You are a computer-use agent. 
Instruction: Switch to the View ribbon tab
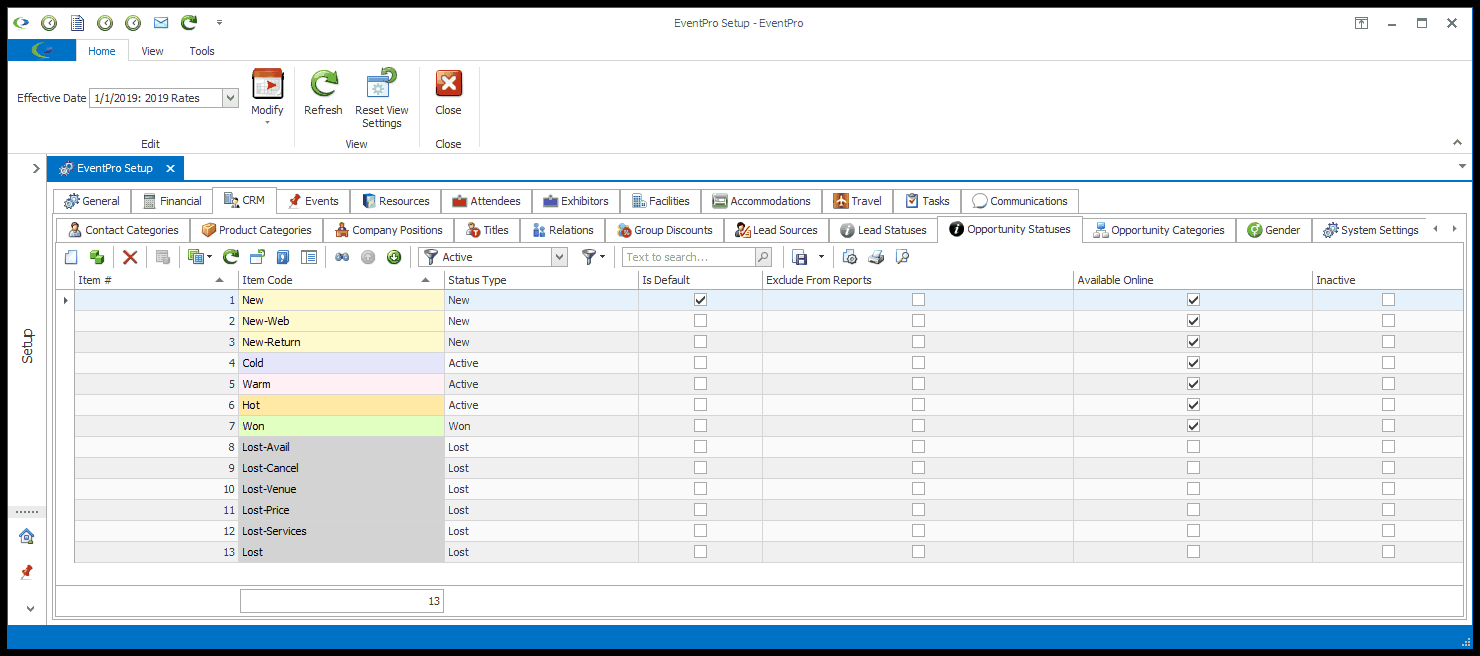[x=152, y=51]
